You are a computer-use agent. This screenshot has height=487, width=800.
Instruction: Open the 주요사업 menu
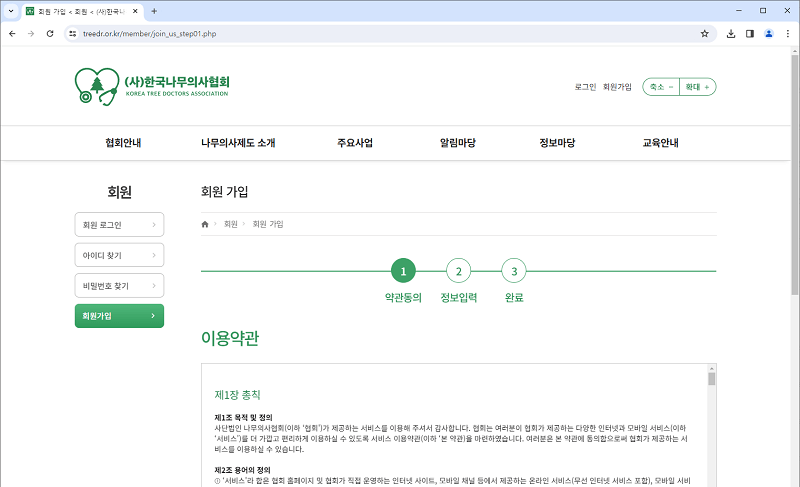pyautogui.click(x=355, y=143)
